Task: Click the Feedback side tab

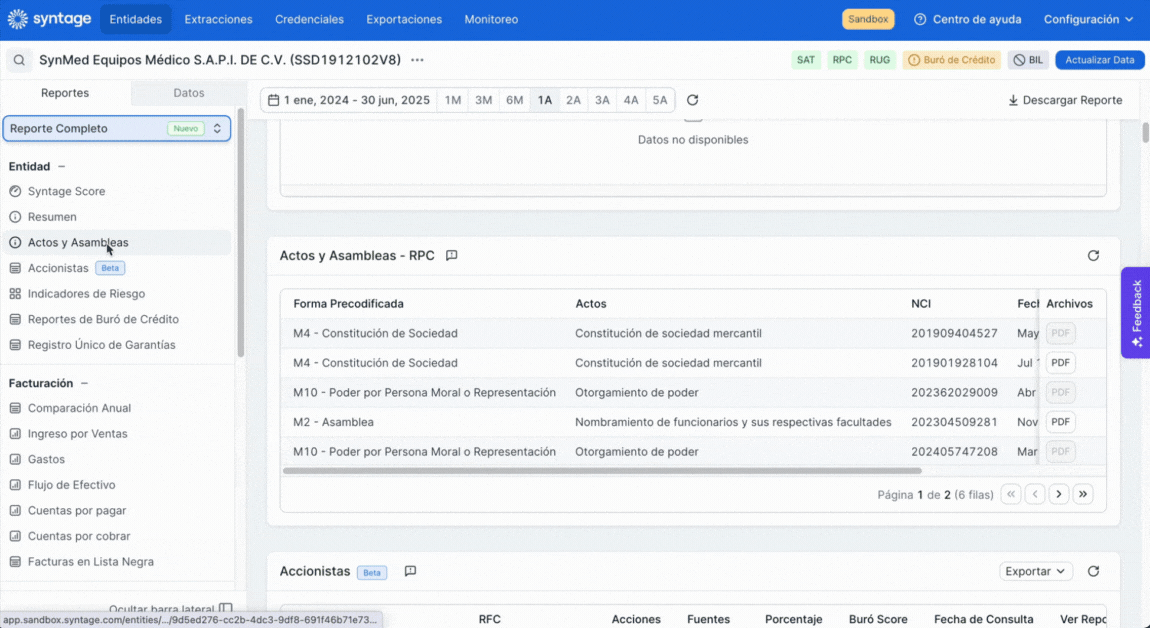Action: click(x=1135, y=313)
